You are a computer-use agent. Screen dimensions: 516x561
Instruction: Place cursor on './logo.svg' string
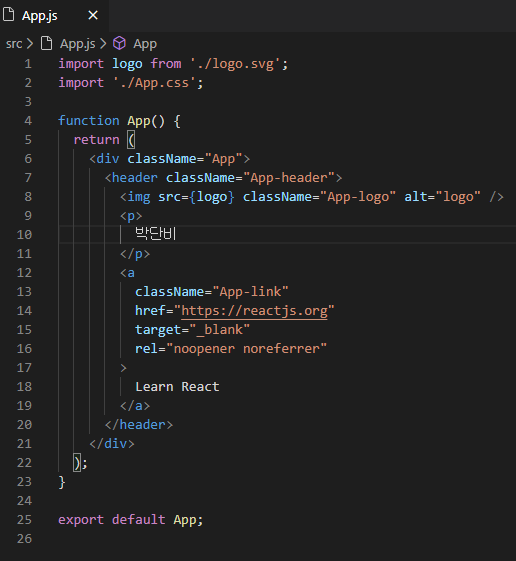tap(235, 64)
